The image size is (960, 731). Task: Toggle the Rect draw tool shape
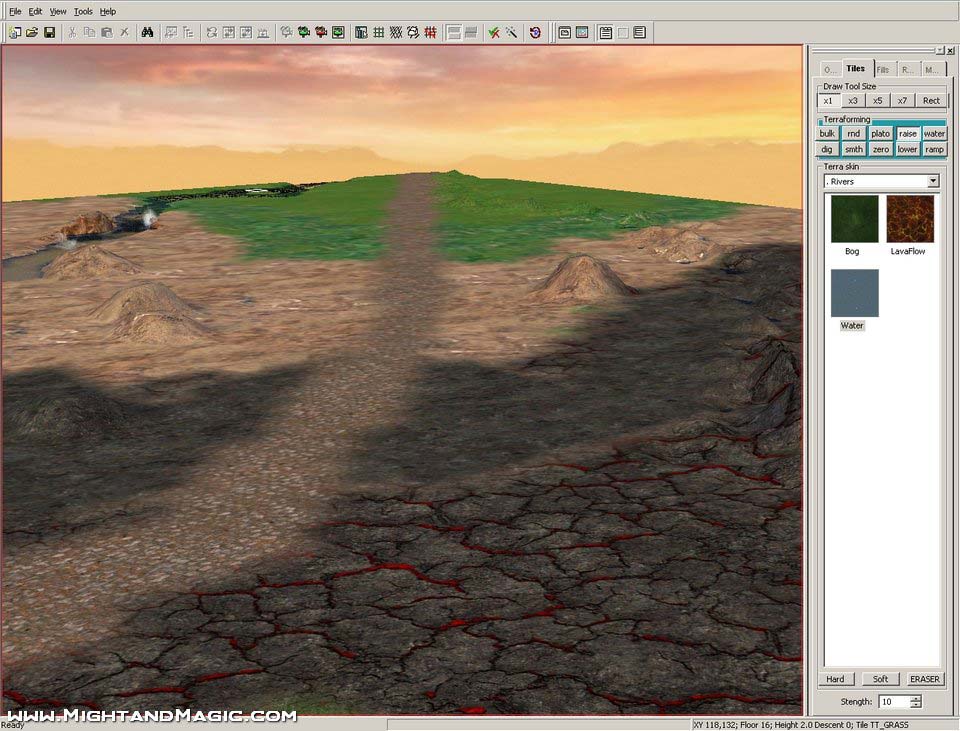pos(931,101)
